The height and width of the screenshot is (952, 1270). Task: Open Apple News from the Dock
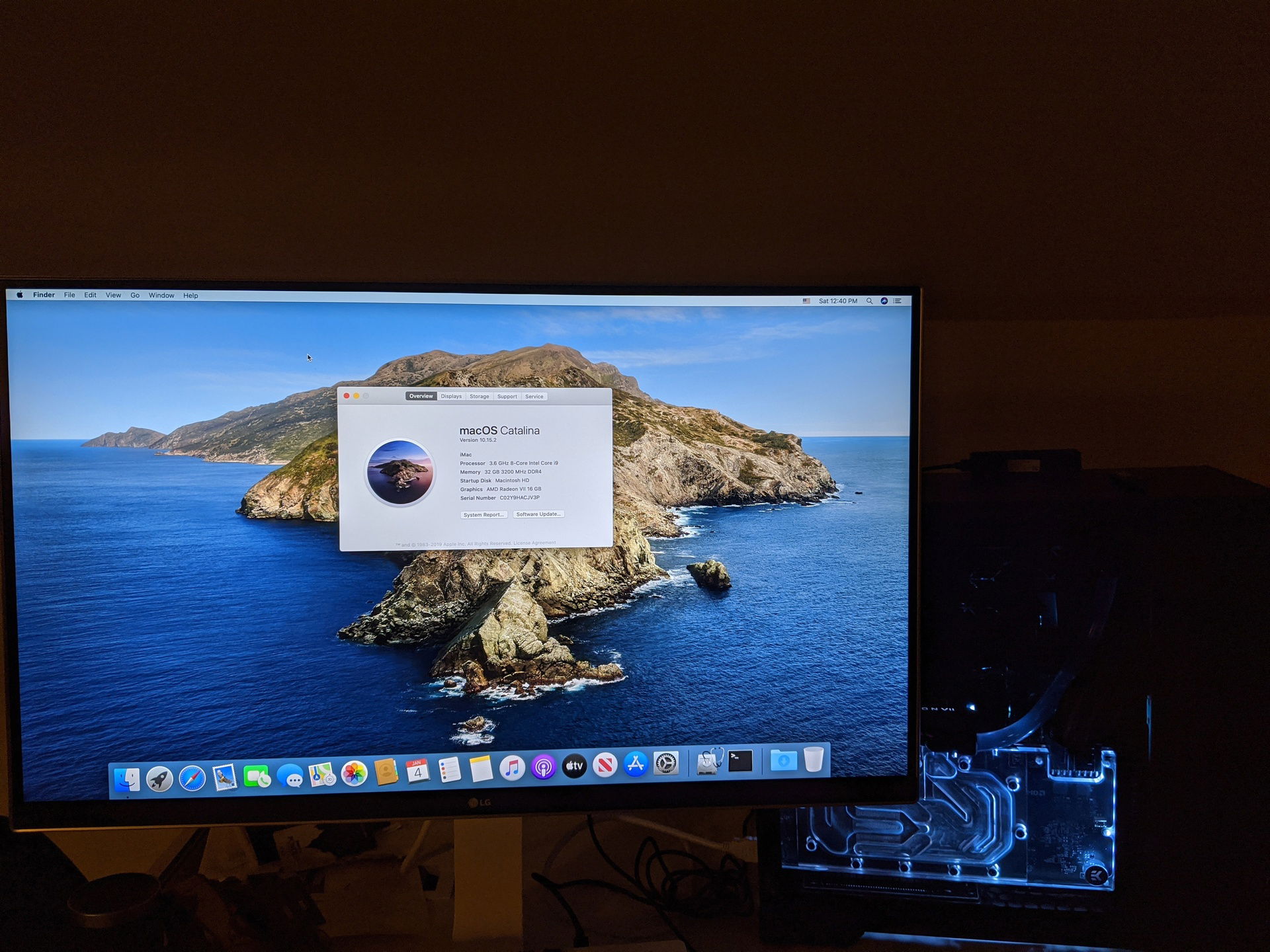point(604,765)
